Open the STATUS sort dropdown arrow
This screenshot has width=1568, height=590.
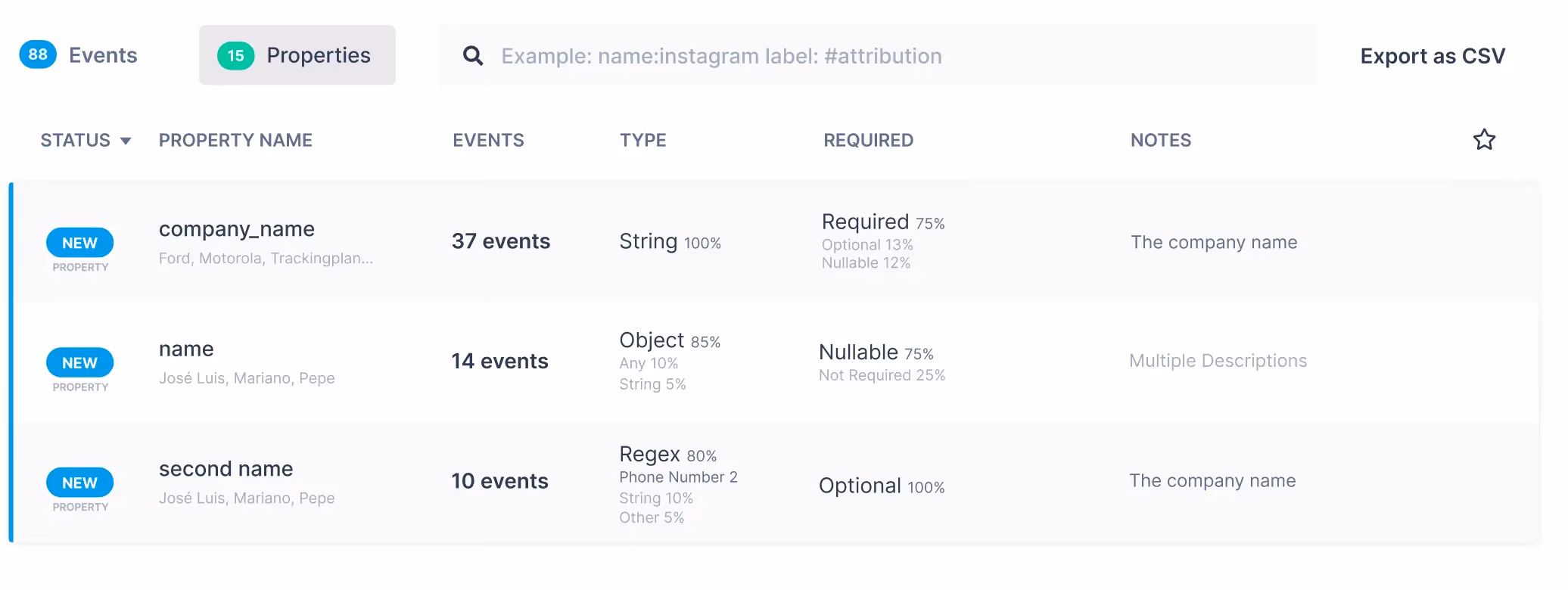click(126, 141)
